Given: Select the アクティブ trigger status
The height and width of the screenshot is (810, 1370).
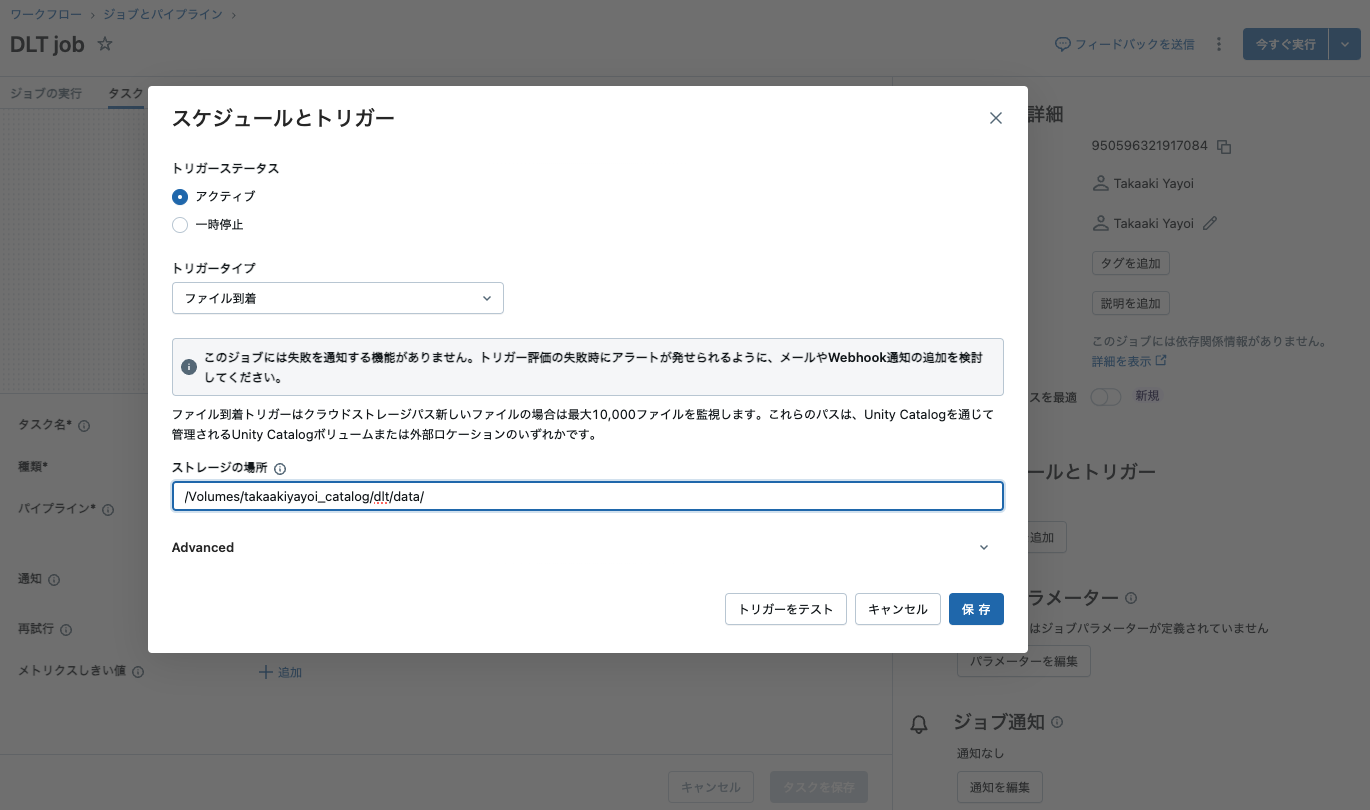Looking at the screenshot, I should [x=180, y=197].
